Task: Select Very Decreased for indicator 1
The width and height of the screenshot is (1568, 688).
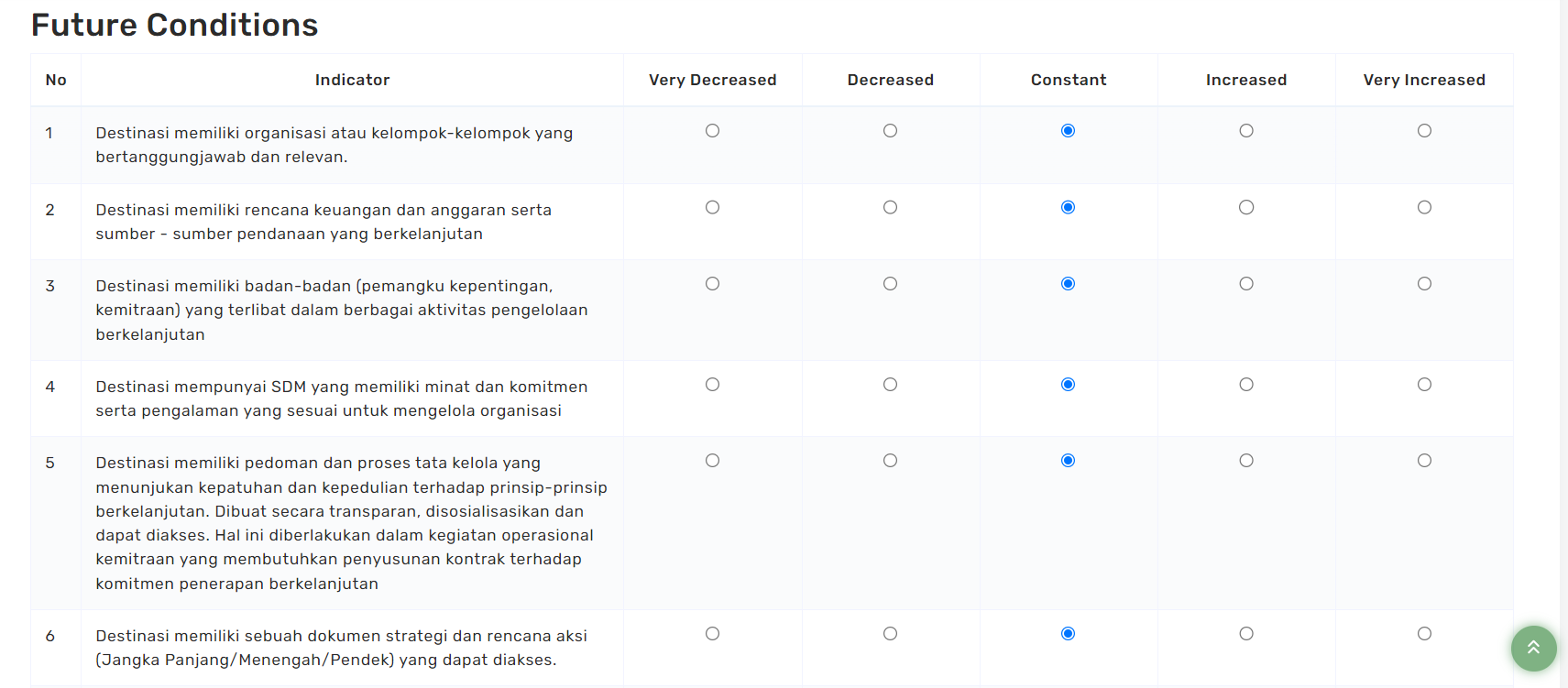Action: pyautogui.click(x=712, y=131)
